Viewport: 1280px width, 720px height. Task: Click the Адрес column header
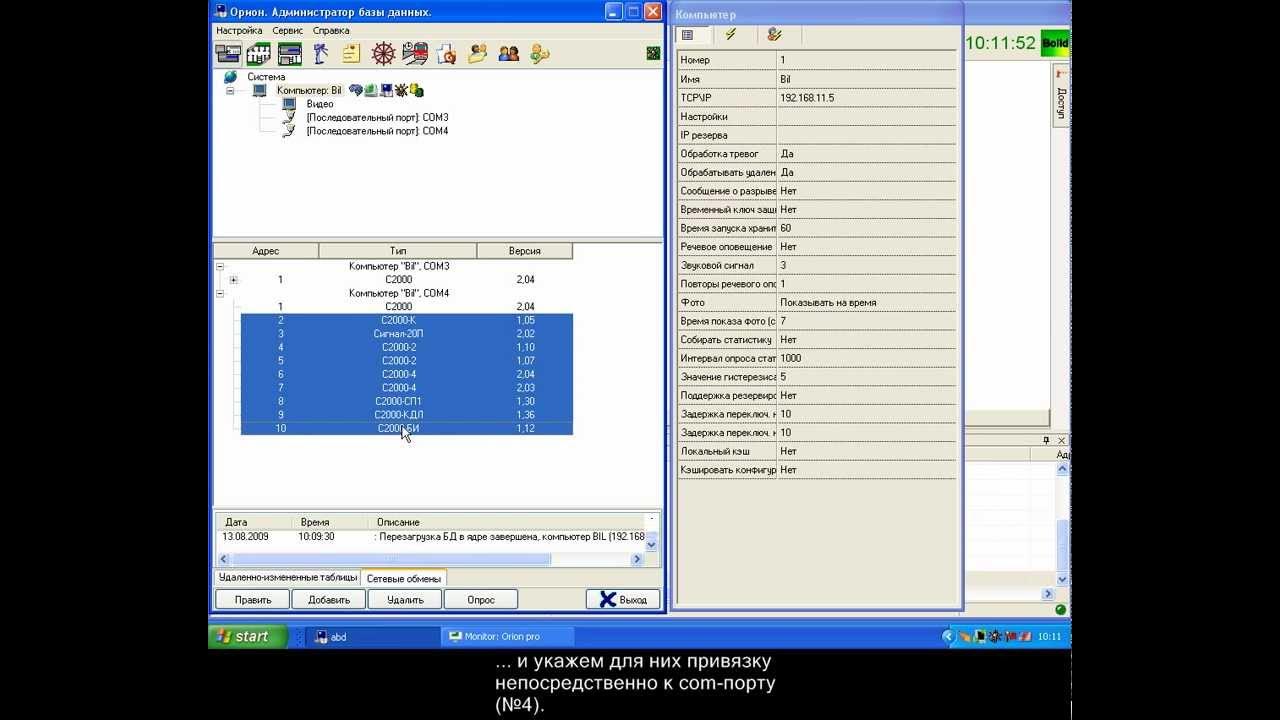266,251
